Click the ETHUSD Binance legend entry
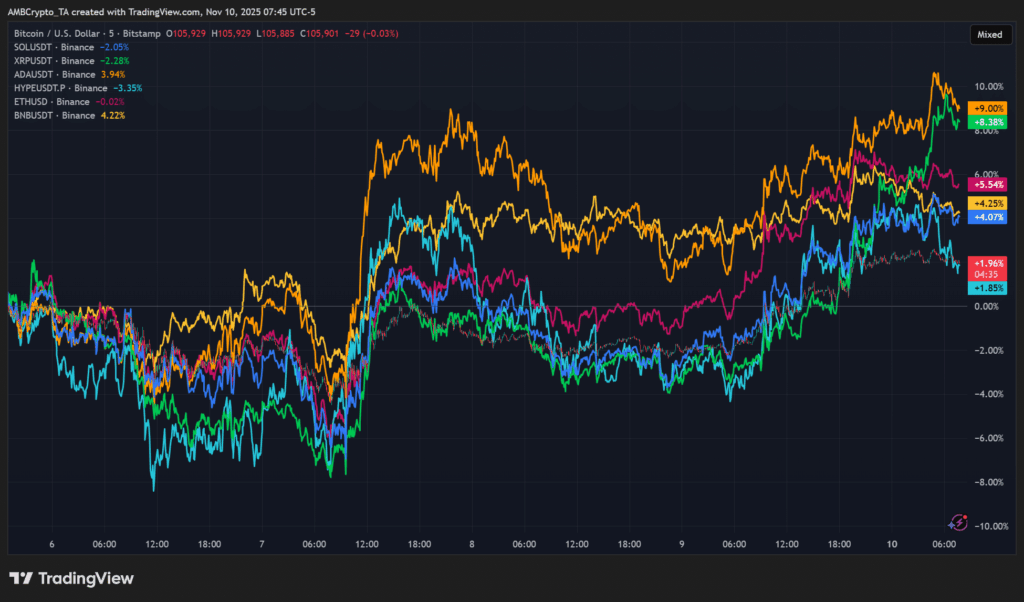The width and height of the screenshot is (1024, 602). (50, 102)
